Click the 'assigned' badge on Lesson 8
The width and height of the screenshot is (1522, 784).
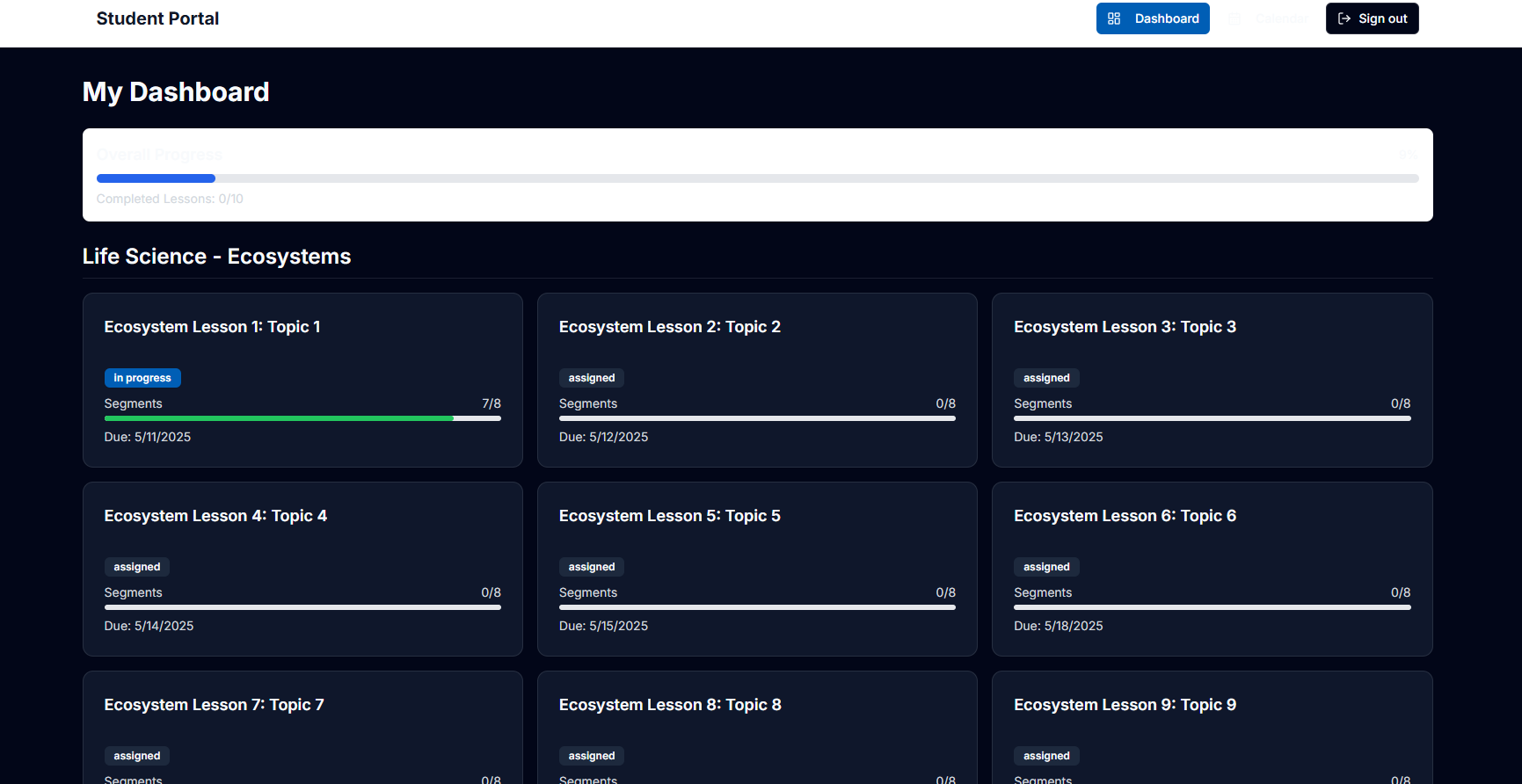tap(592, 756)
